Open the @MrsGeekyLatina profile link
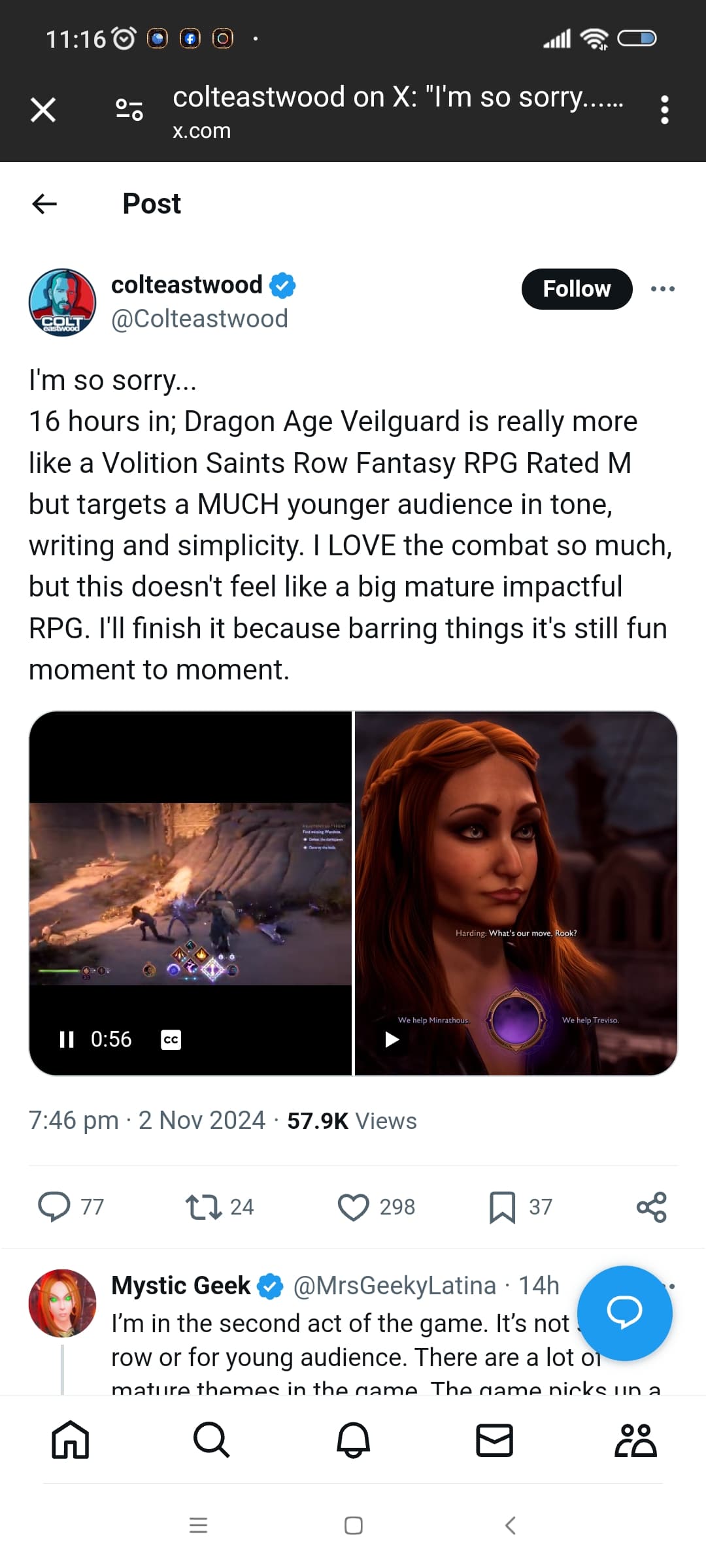The image size is (706, 1568). [x=394, y=1285]
